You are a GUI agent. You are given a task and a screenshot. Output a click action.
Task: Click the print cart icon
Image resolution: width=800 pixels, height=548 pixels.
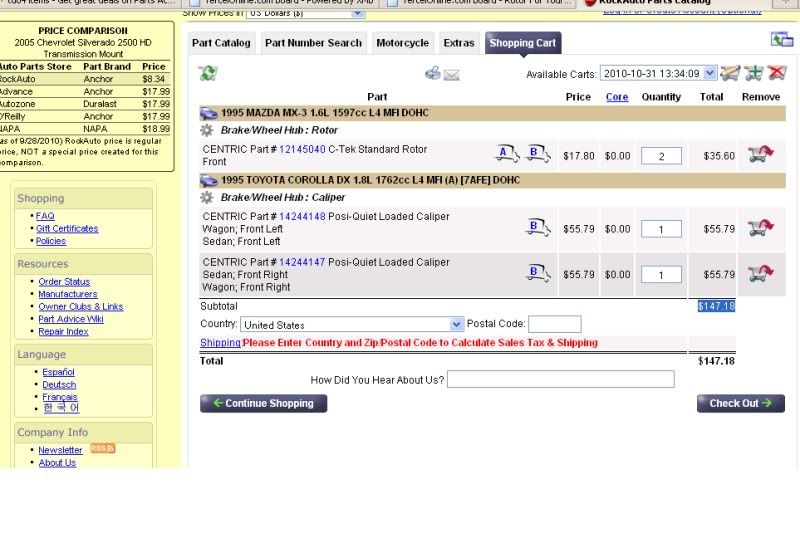coord(433,73)
